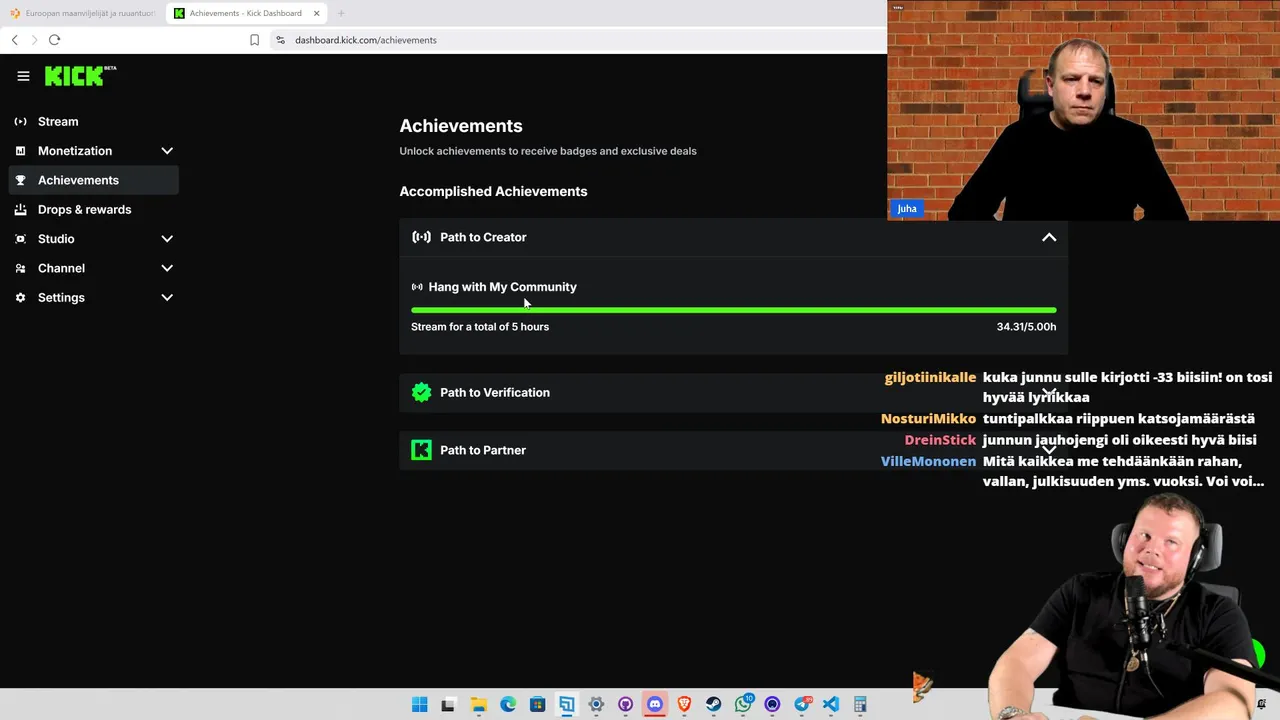The width and height of the screenshot is (1280, 720).
Task: Open Steam from the taskbar
Action: [x=713, y=704]
